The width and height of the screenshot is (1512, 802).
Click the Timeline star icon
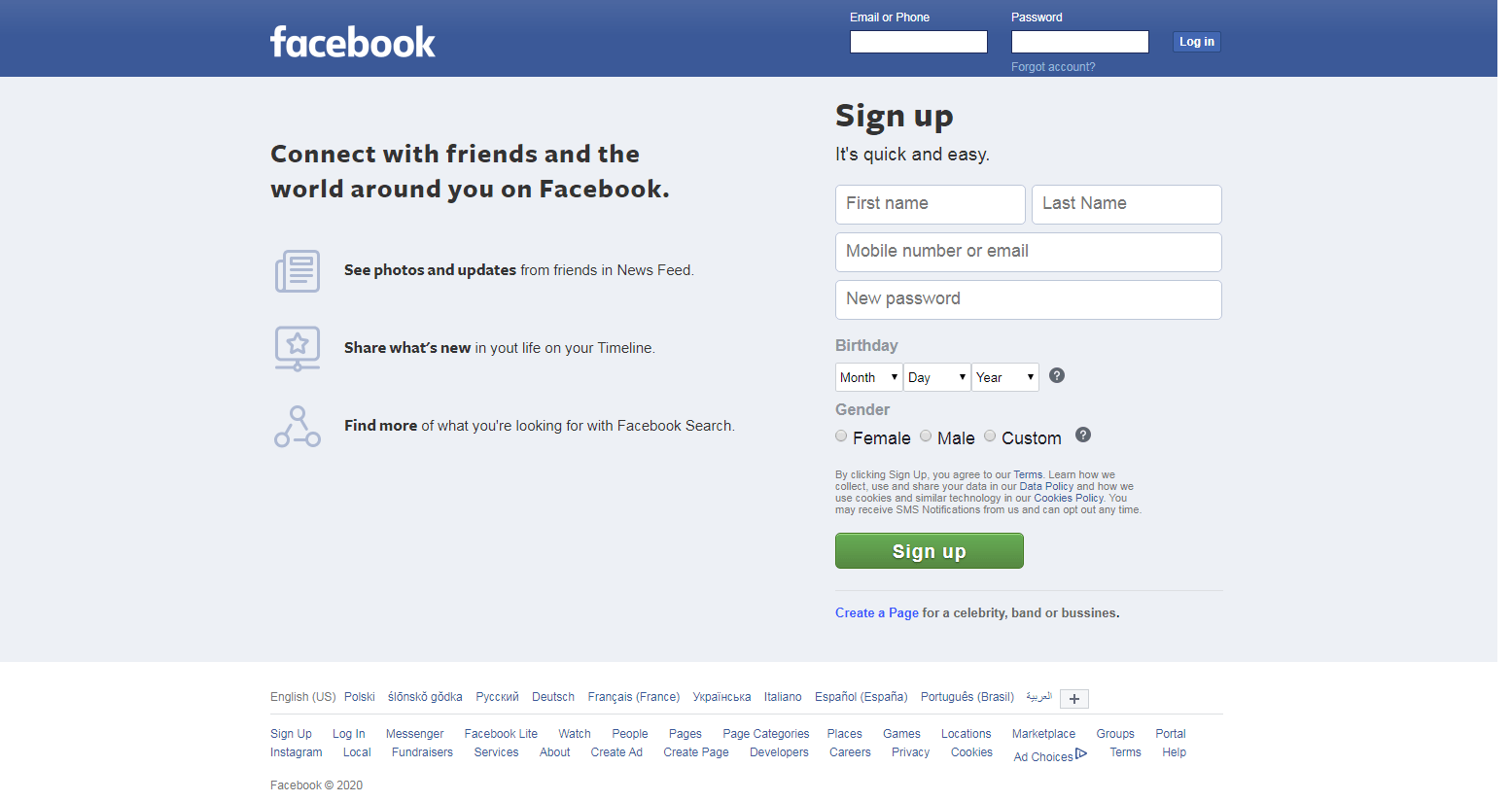tap(297, 348)
